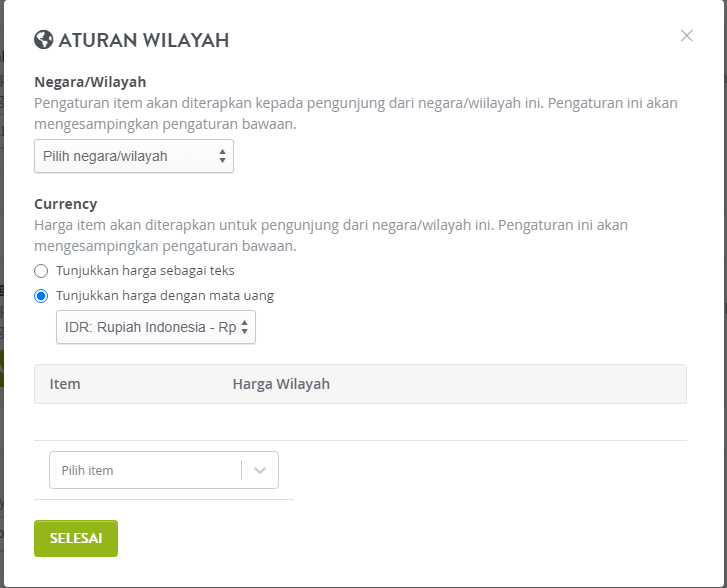Viewport: 727px width, 588px height.
Task: Select Tunjukkan harga dengan mata uang radio
Action: coord(41,296)
